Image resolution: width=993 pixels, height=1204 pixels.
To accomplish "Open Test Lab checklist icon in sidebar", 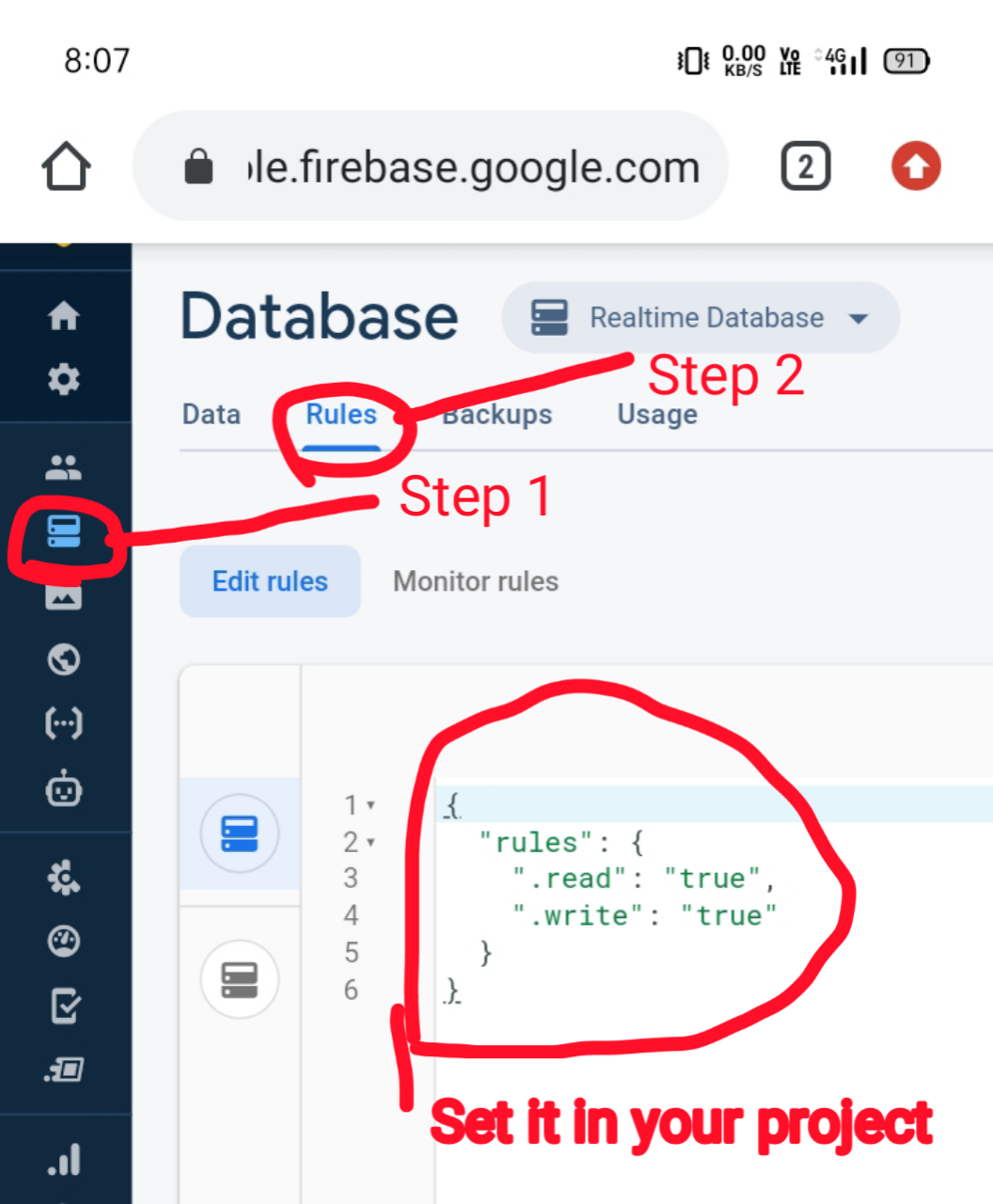I will pos(64,1006).
